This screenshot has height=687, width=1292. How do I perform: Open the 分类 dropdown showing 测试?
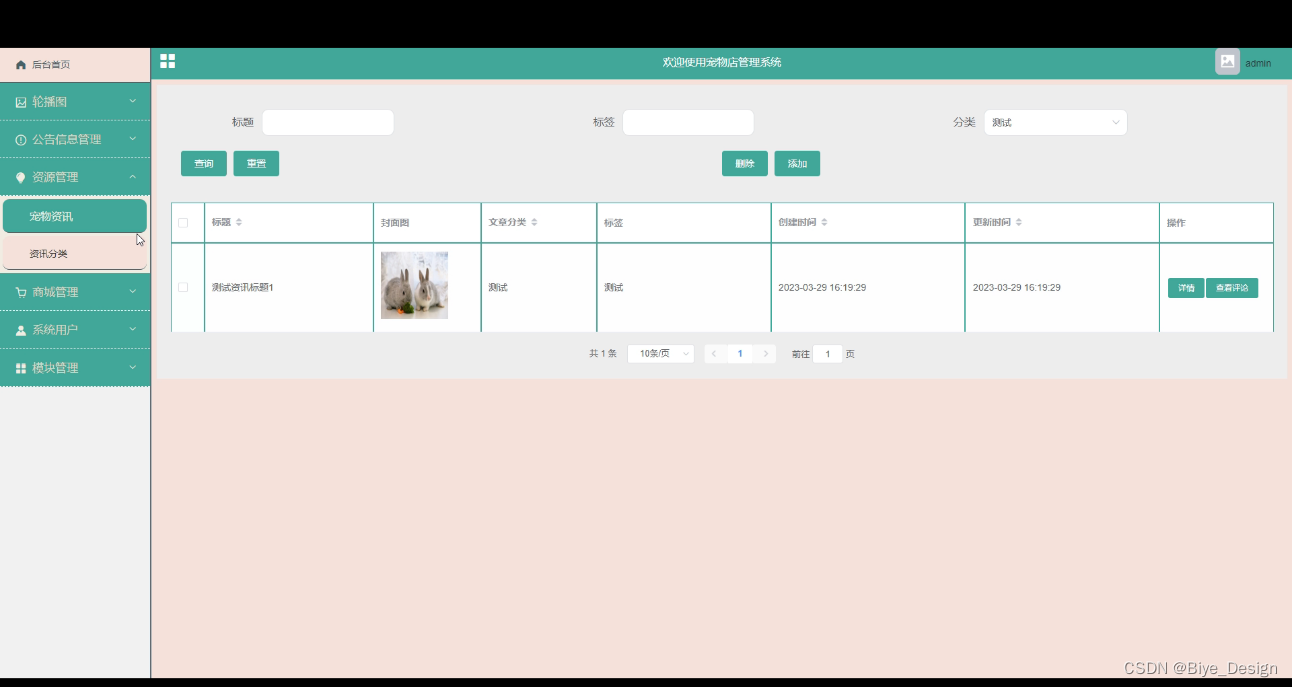pos(1056,122)
